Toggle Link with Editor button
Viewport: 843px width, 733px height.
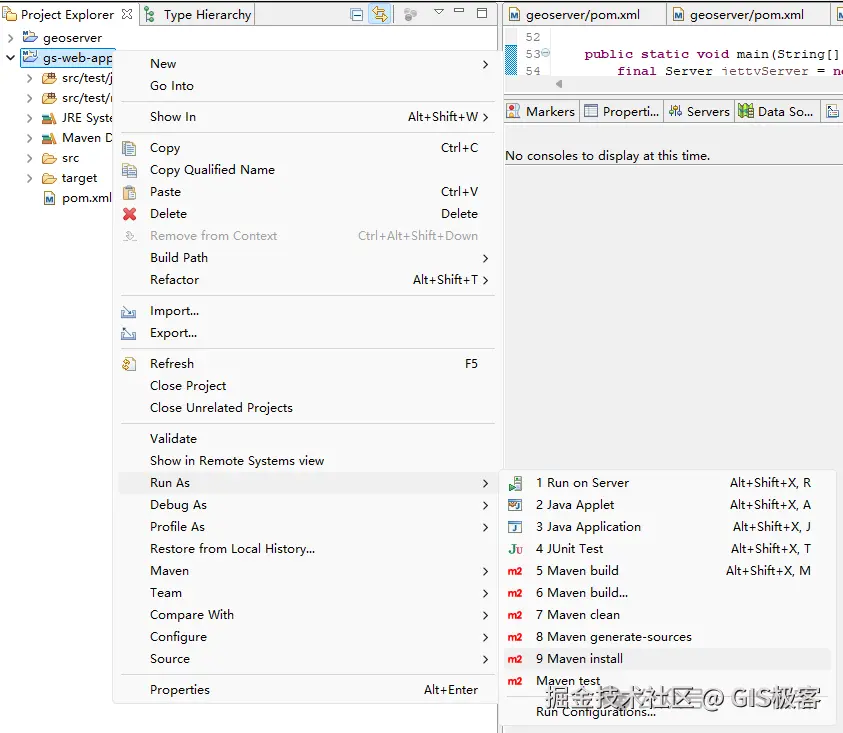pyautogui.click(x=380, y=15)
